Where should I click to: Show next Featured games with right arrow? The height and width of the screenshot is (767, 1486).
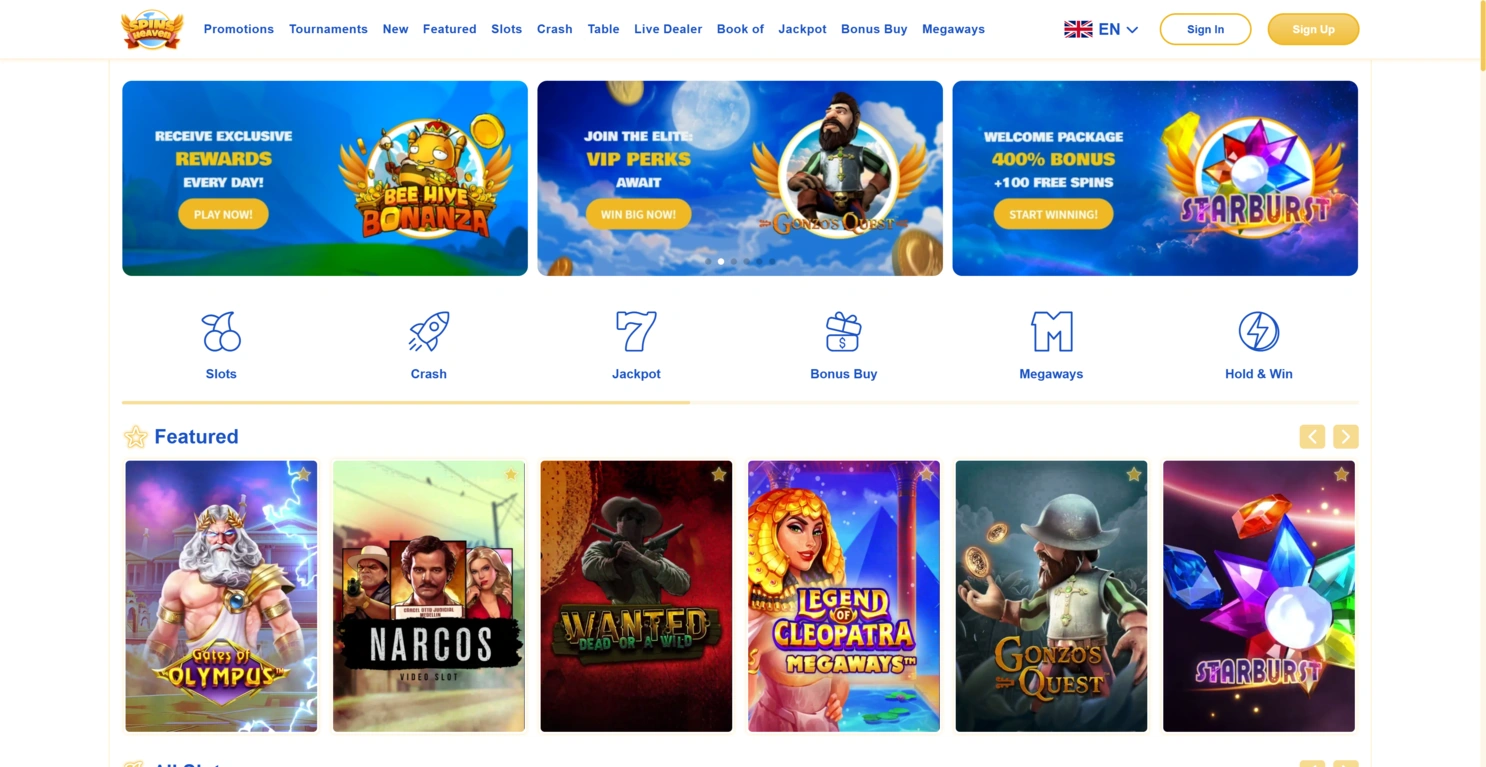(1346, 437)
